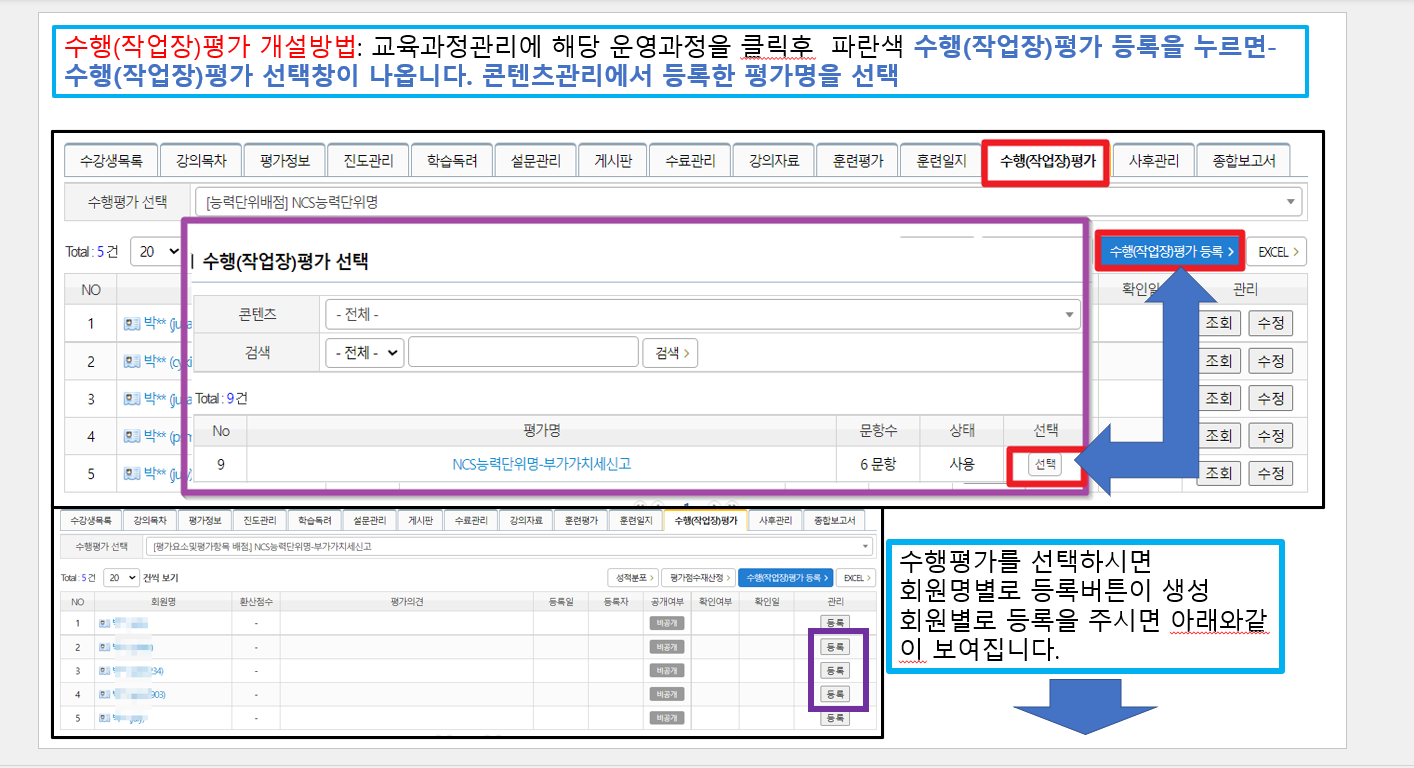
Task: Click member card icon beside first 박** row
Action: click(x=132, y=323)
